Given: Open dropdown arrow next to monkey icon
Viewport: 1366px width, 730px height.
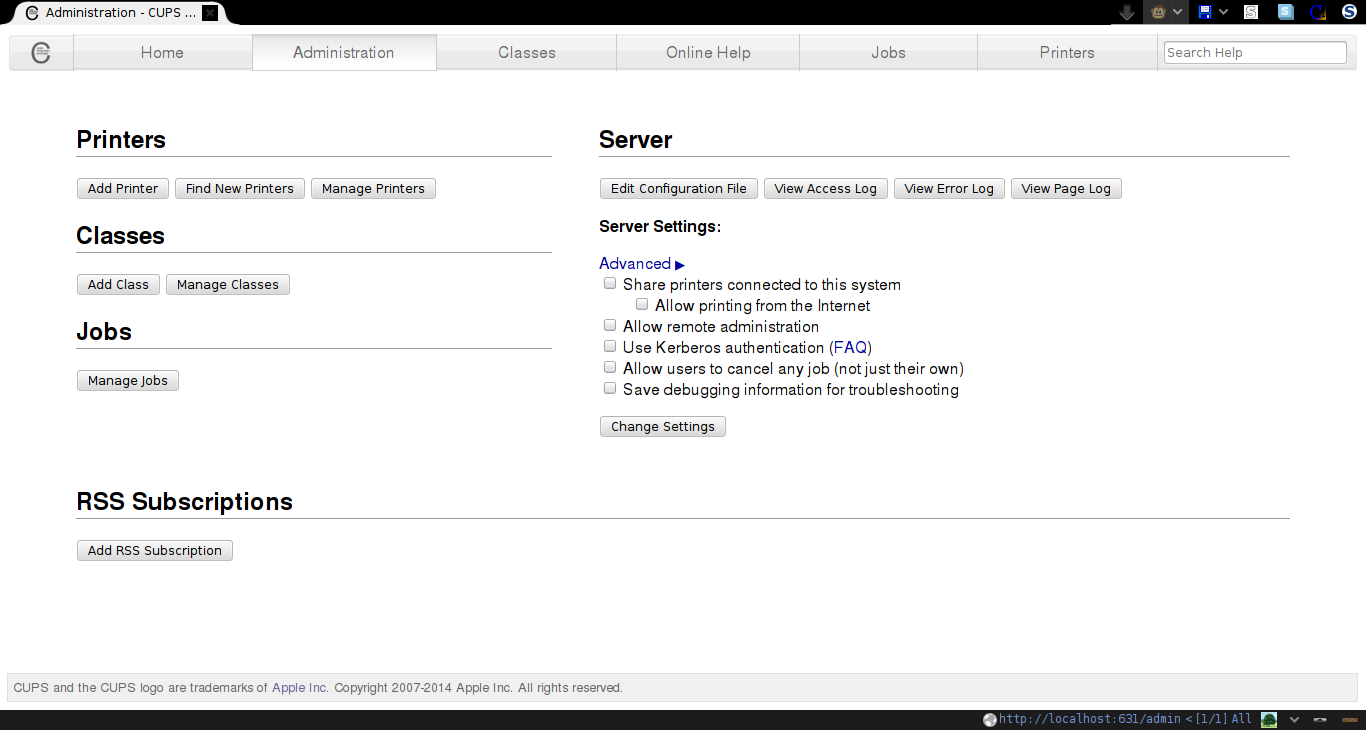Looking at the screenshot, I should (1178, 12).
